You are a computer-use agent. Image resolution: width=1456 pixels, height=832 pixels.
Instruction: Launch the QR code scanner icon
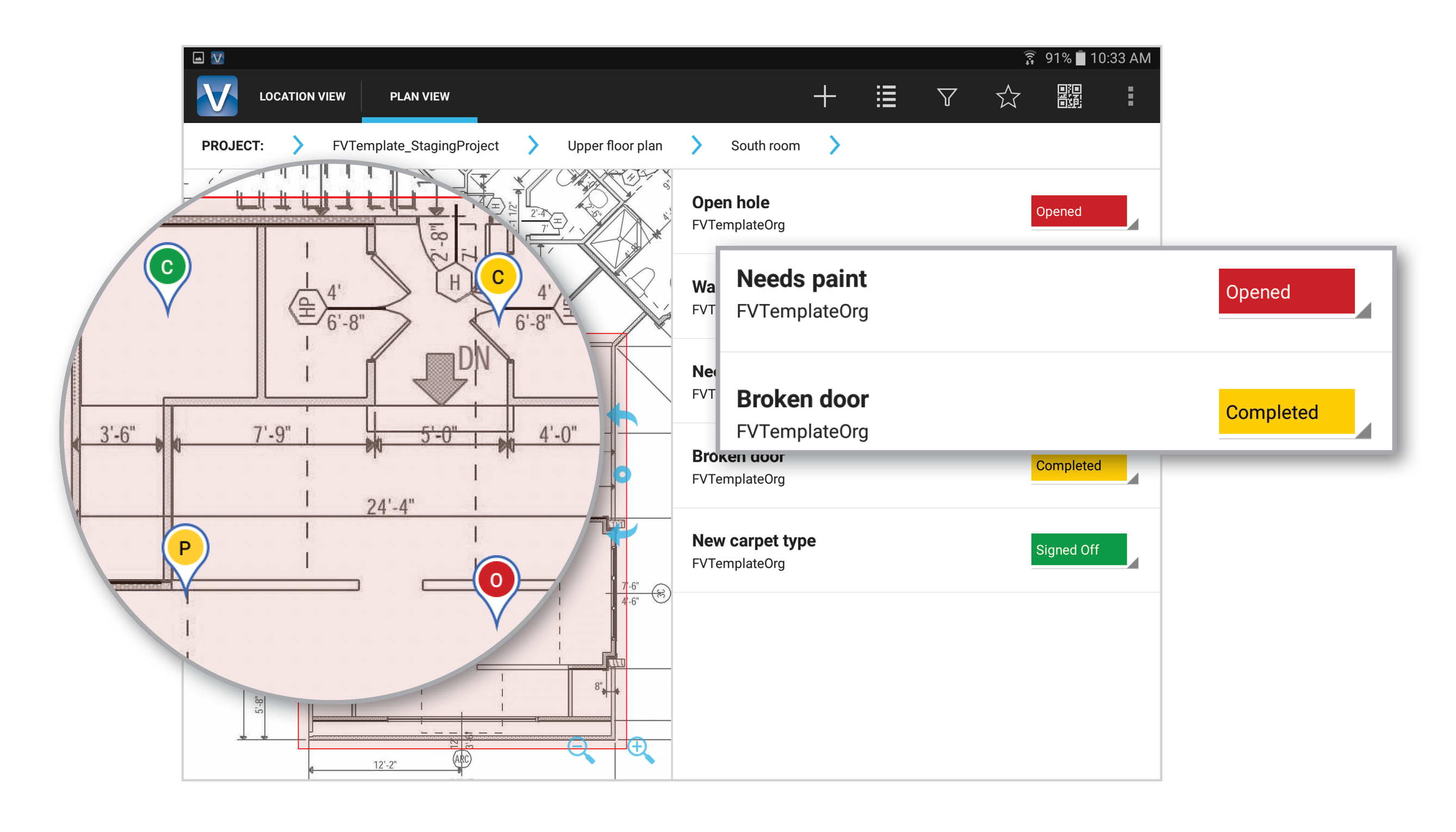(1068, 96)
